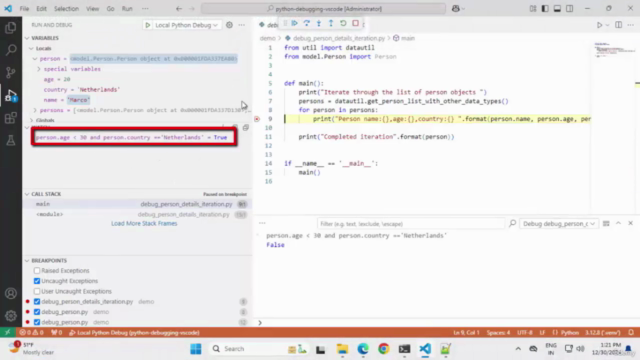Viewport: 640px width, 360px height.
Task: Start debugging with green play button
Action: [148, 25]
